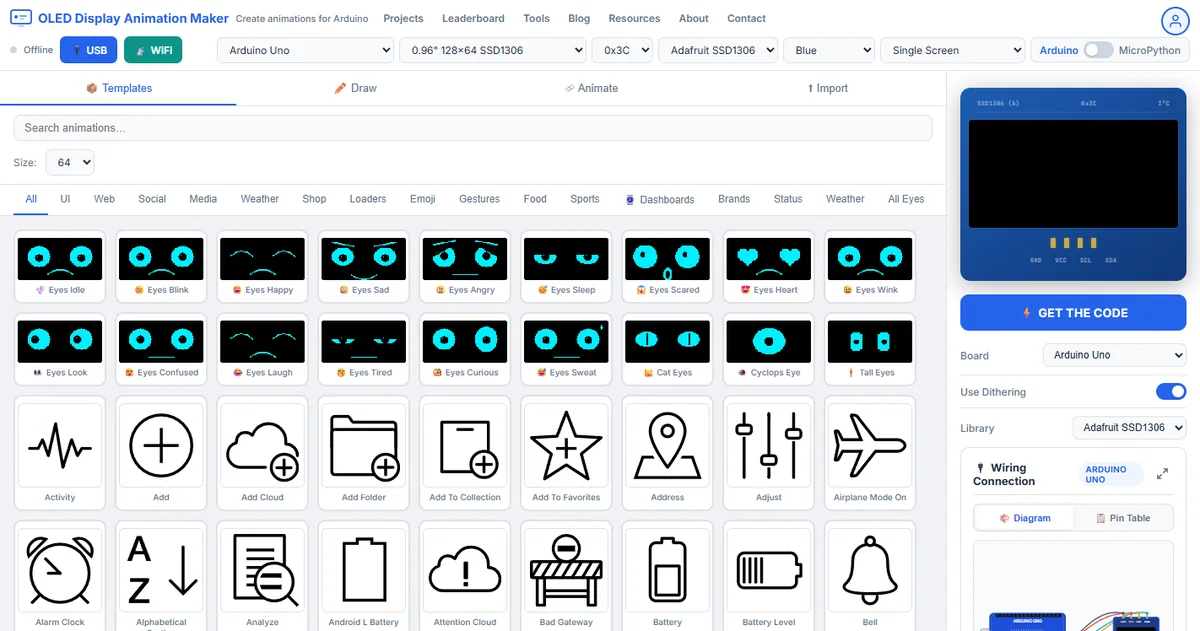Open the 0x3C address dropdown
This screenshot has width=1200, height=631.
[622, 50]
